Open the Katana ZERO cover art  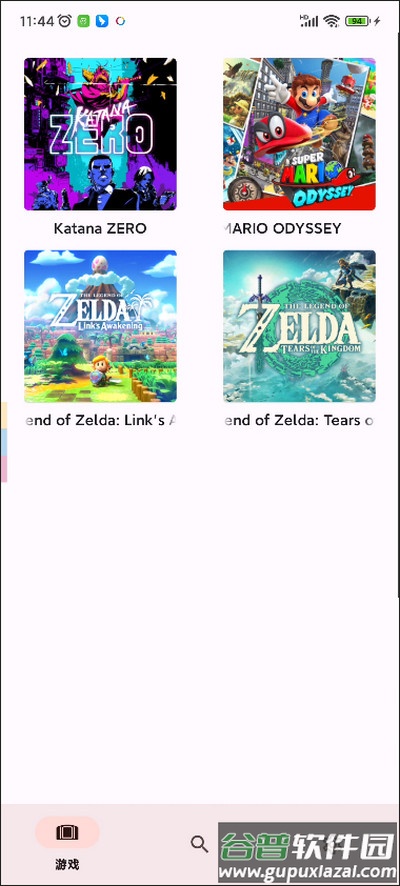(100, 134)
